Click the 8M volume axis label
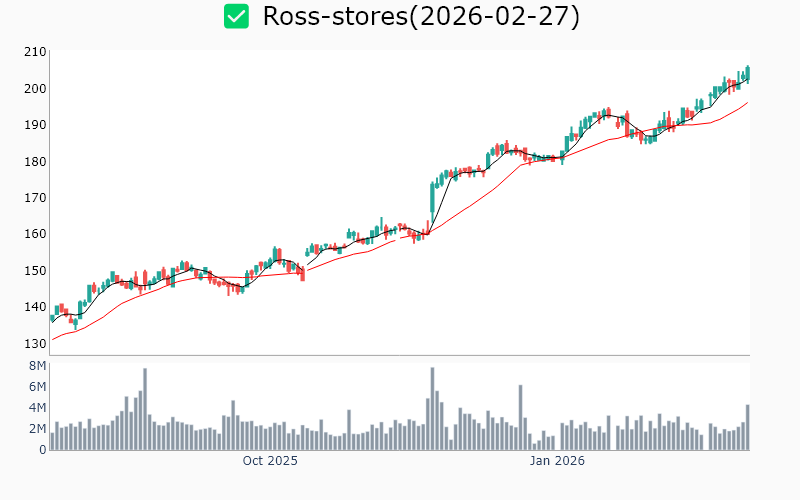 tap(37, 366)
